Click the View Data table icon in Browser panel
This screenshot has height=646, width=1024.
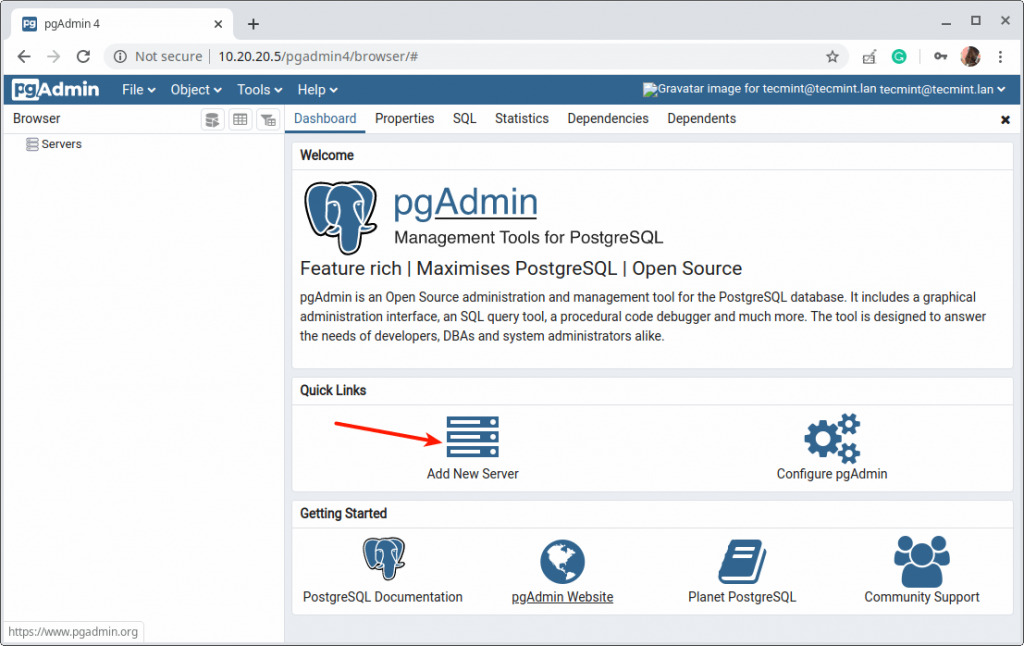click(240, 120)
